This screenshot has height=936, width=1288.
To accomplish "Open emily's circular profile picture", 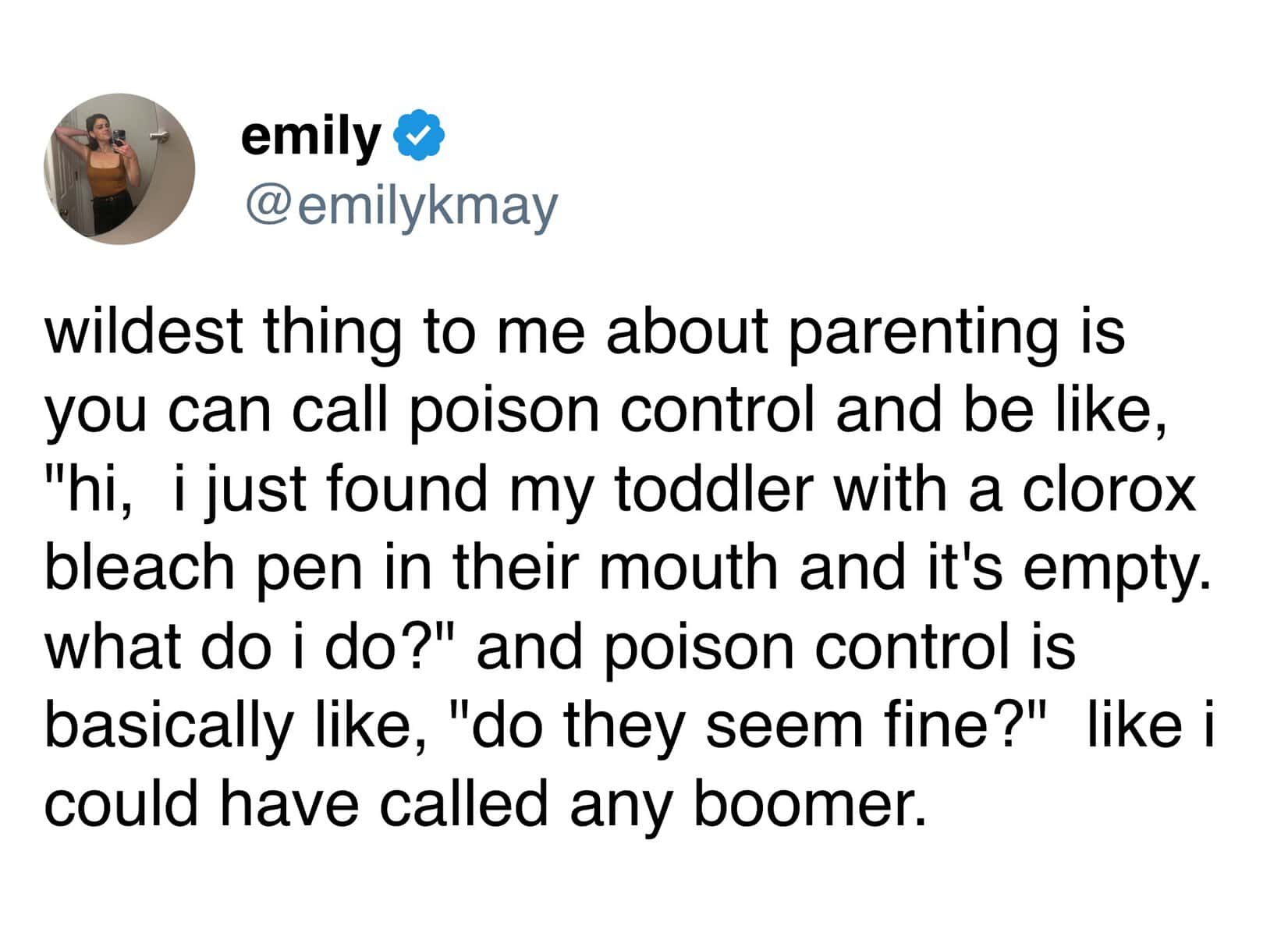I will pos(119,168).
